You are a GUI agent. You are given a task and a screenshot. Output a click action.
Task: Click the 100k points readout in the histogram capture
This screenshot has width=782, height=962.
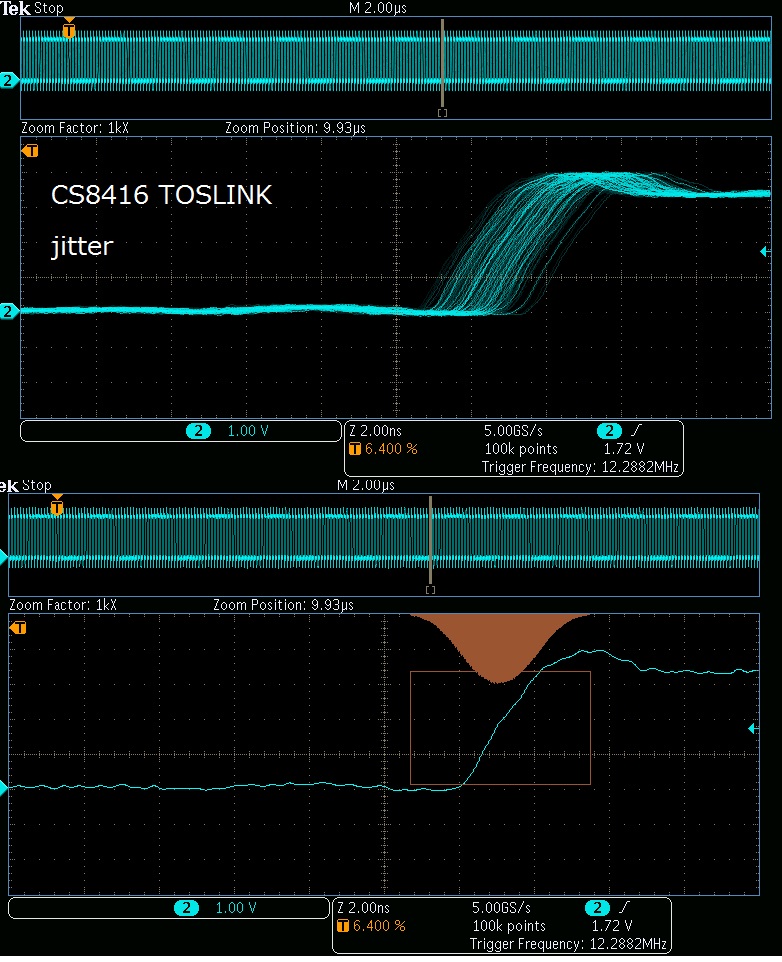[x=509, y=926]
